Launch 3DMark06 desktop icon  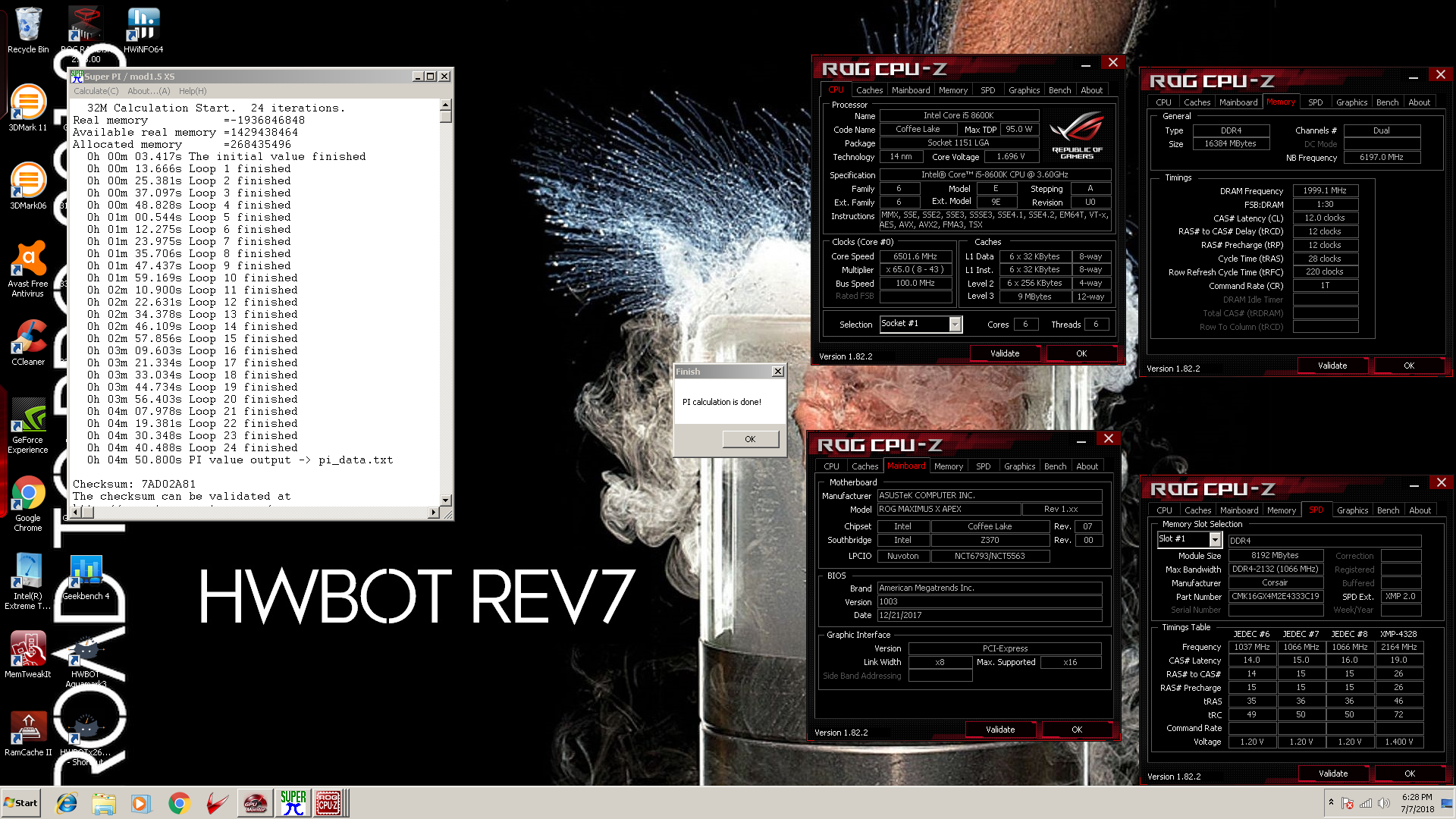[28, 186]
